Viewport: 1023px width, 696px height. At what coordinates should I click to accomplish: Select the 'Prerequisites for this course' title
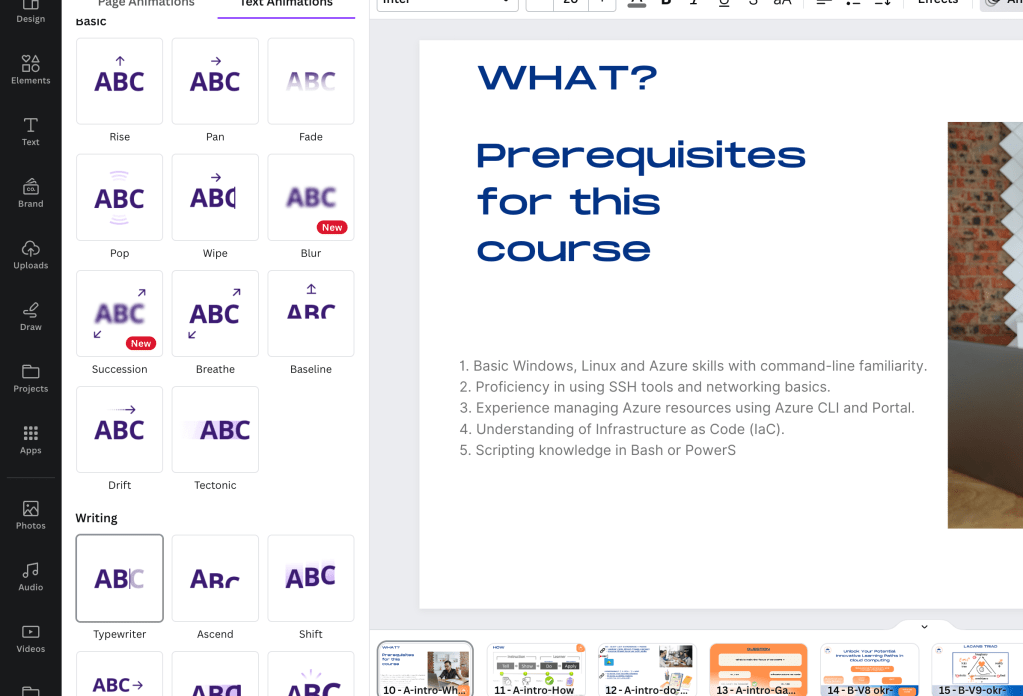tap(641, 202)
